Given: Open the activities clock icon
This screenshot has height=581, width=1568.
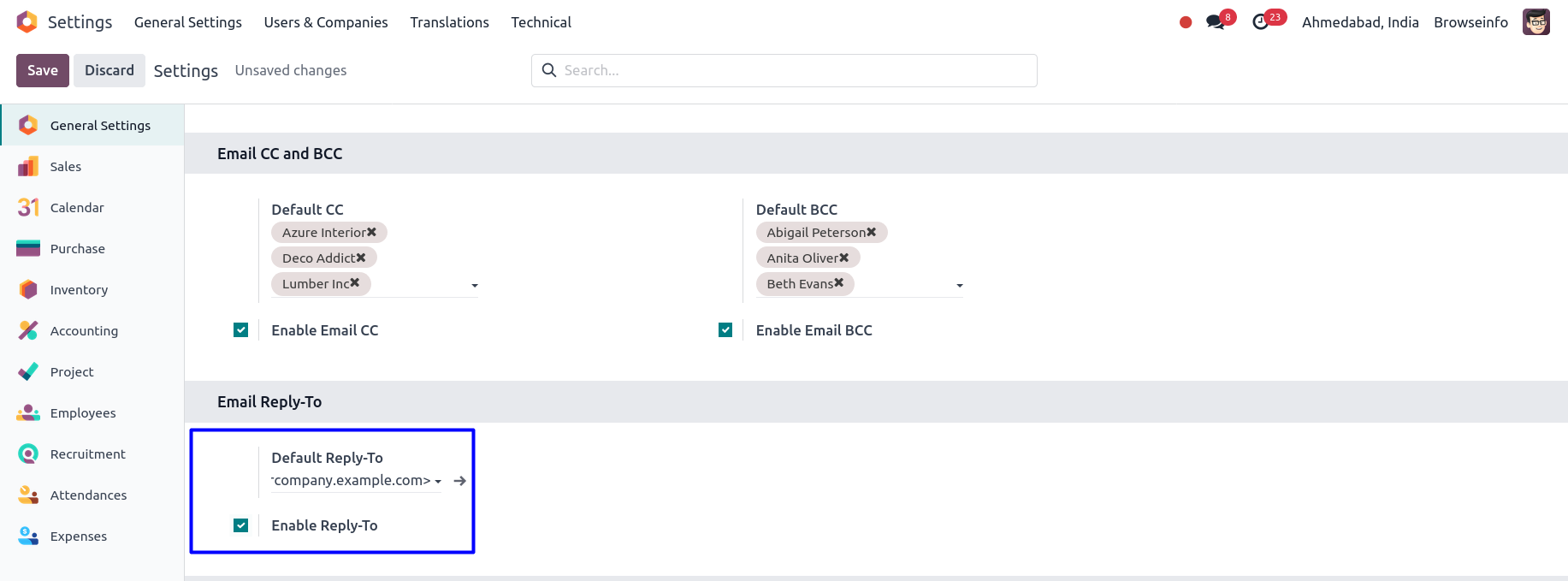Looking at the screenshot, I should pyautogui.click(x=1261, y=22).
